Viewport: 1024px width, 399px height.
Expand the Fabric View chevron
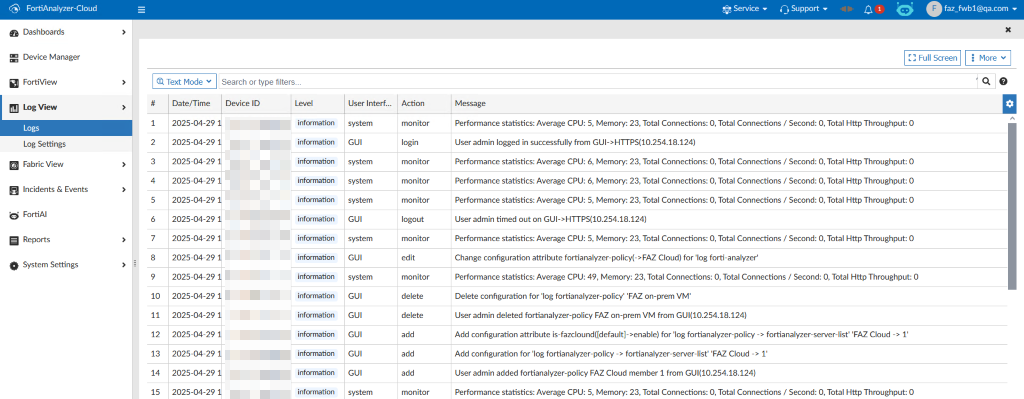[x=123, y=165]
